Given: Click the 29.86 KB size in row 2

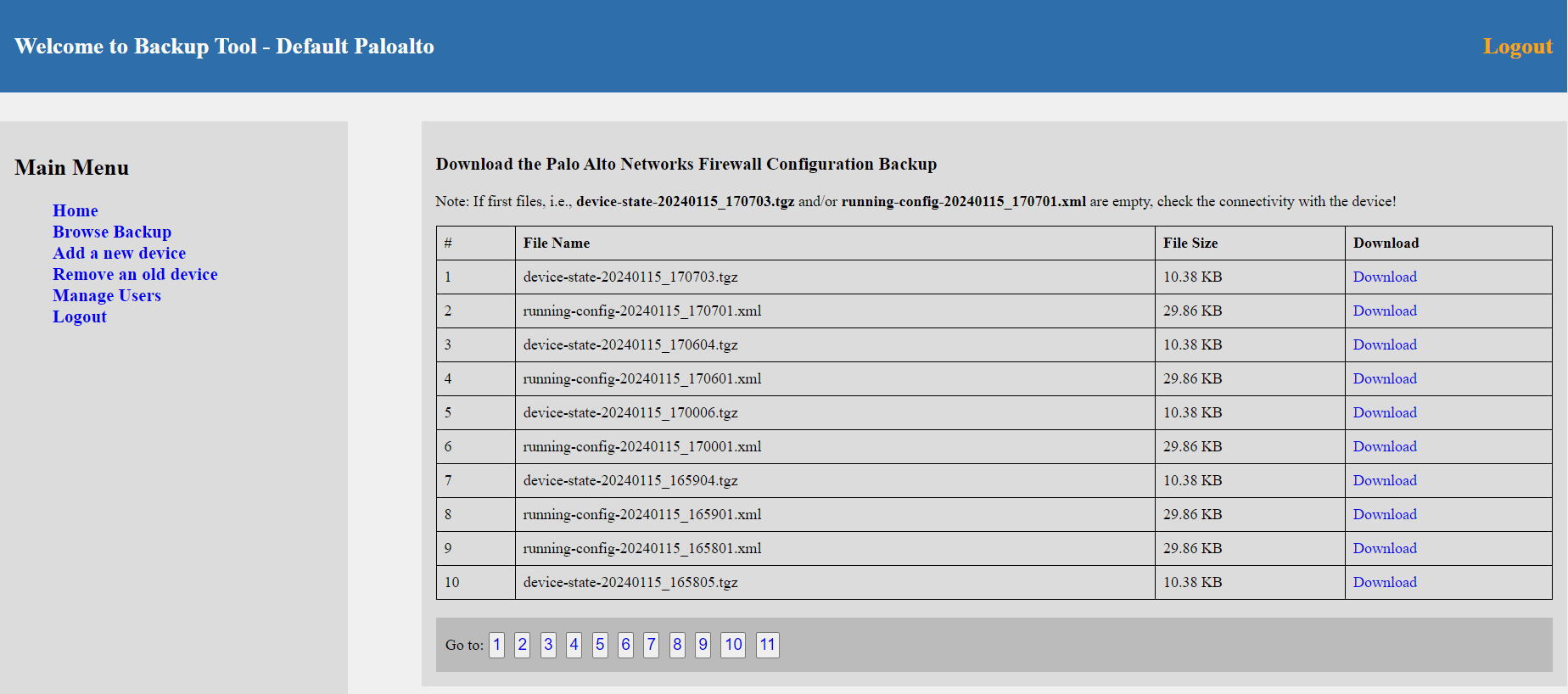Looking at the screenshot, I should (x=1192, y=311).
